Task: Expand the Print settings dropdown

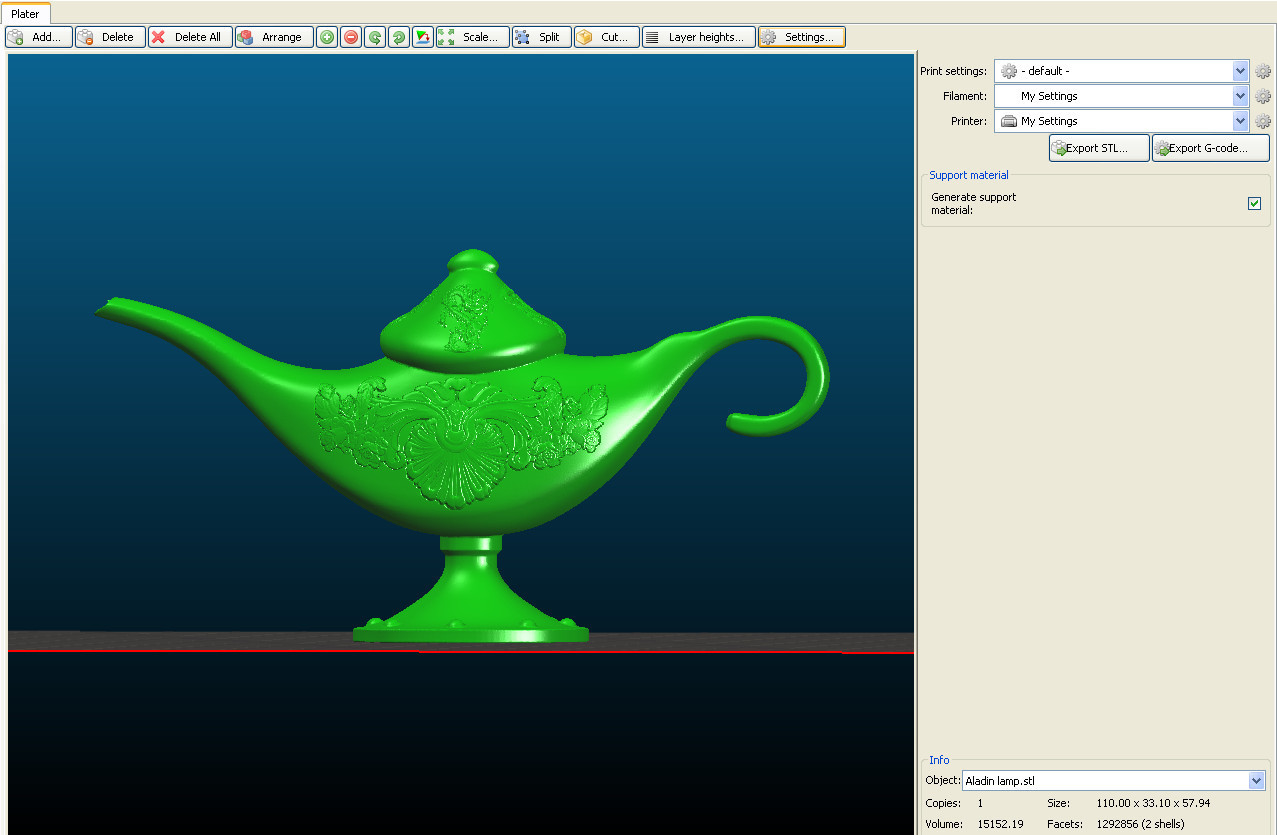Action: click(x=1240, y=71)
